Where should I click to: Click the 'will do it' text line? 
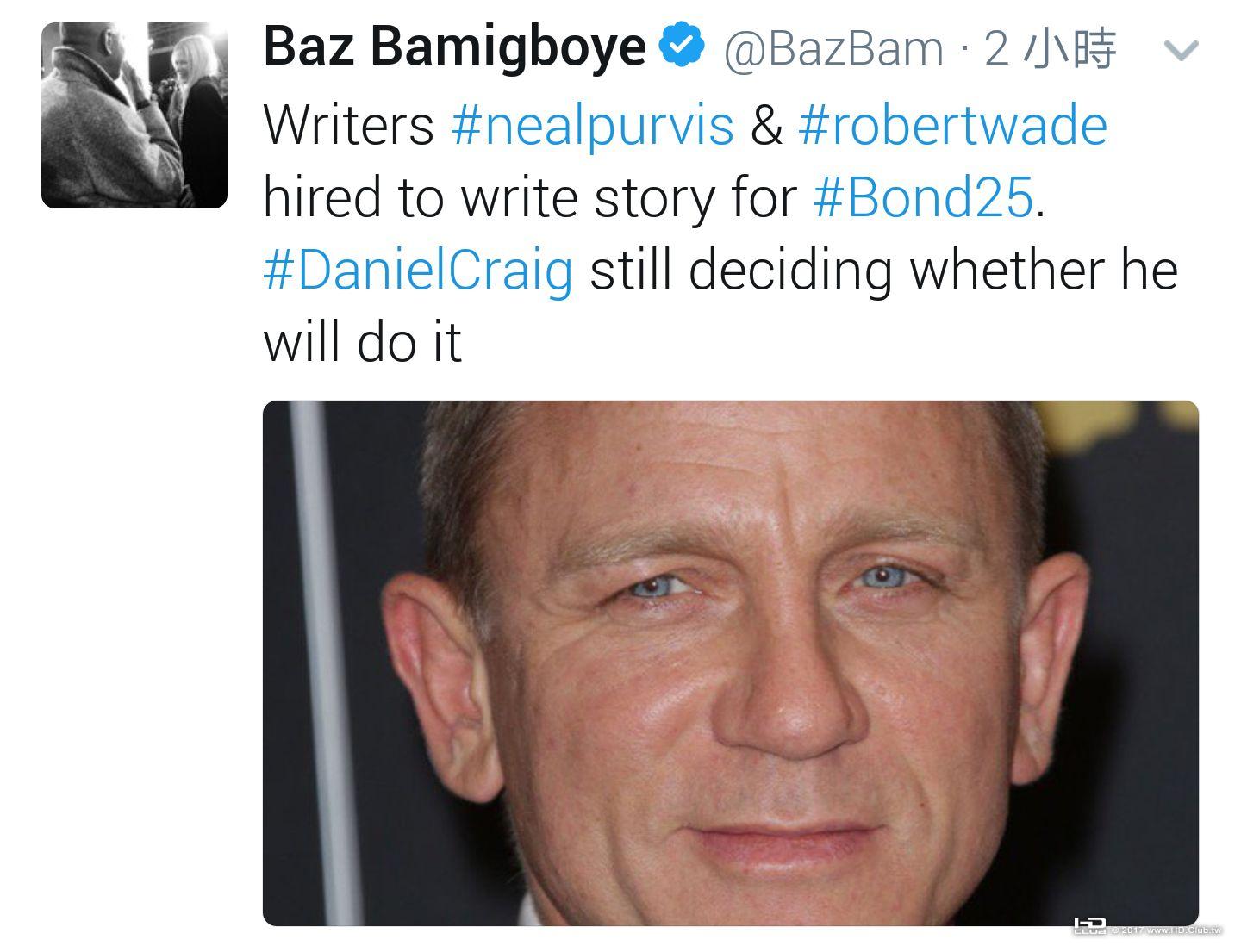point(363,342)
